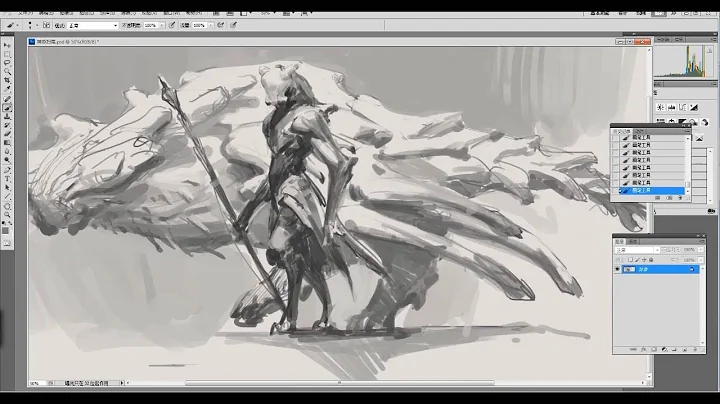This screenshot has height=404, width=720.
Task: Add a Brightness/Contrast adjustment
Action: point(660,107)
